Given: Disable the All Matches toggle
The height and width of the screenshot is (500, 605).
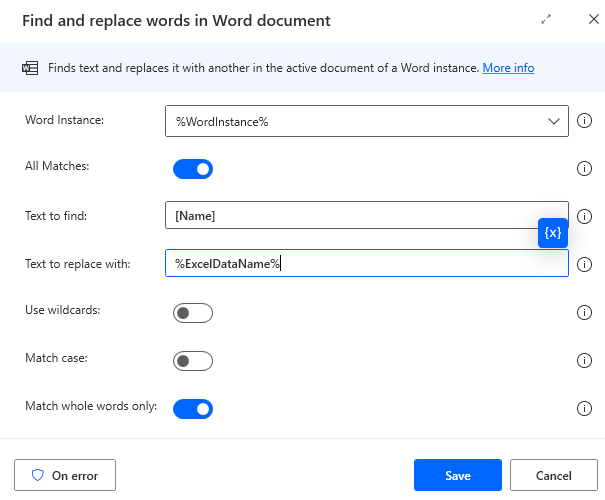Looking at the screenshot, I should point(193,169).
